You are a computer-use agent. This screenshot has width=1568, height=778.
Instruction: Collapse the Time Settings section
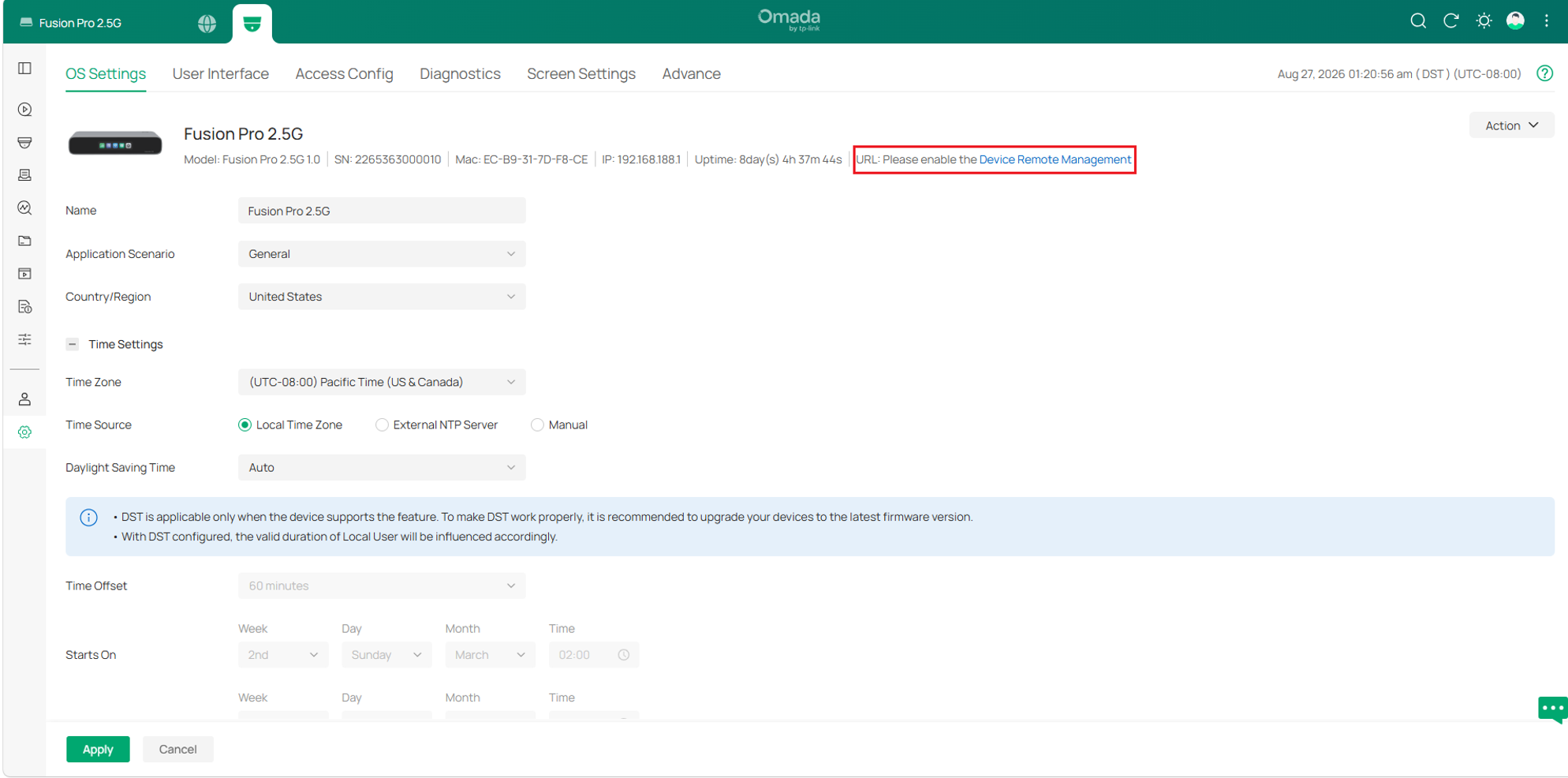pyautogui.click(x=73, y=344)
